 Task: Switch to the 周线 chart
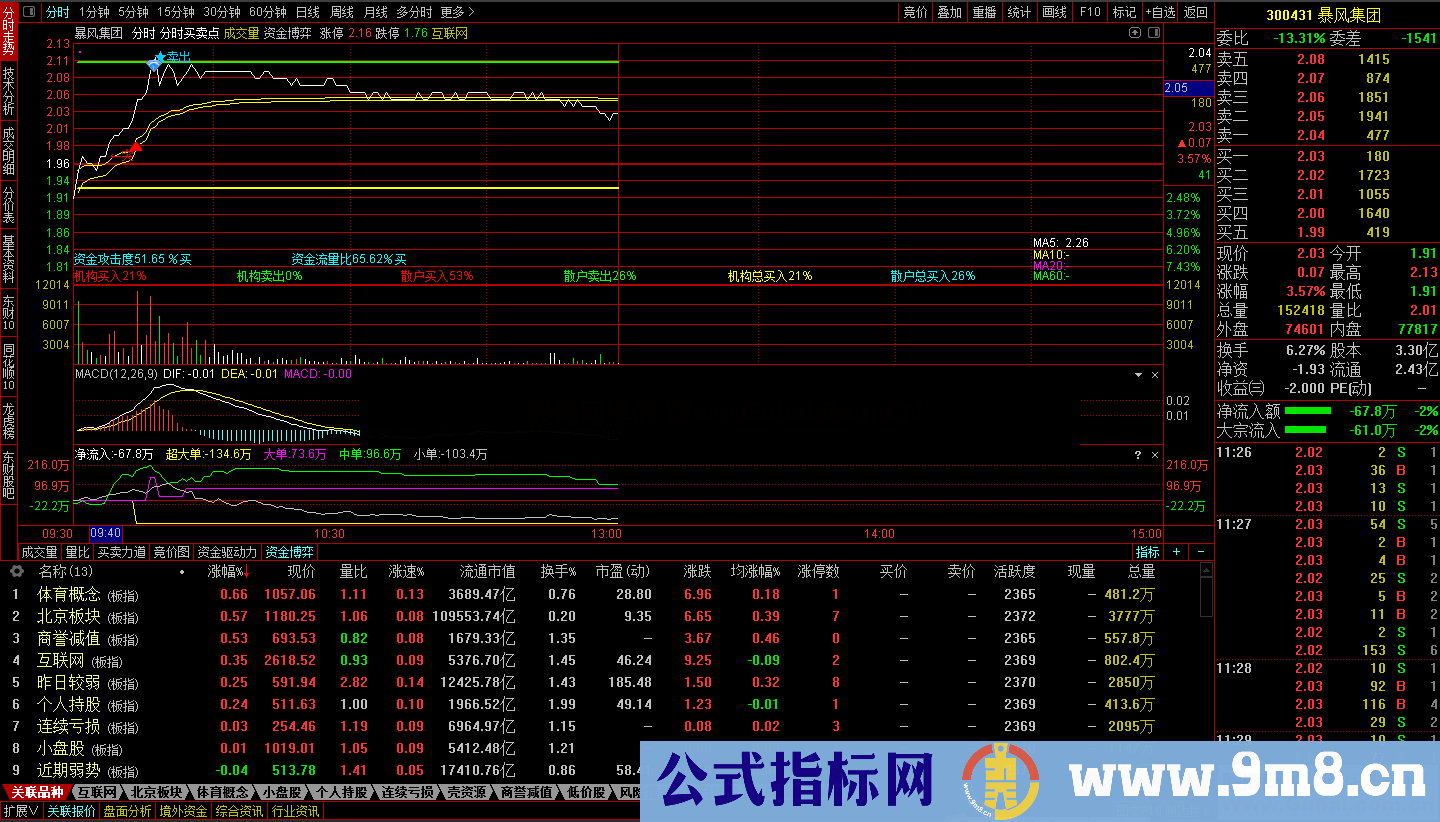click(342, 12)
